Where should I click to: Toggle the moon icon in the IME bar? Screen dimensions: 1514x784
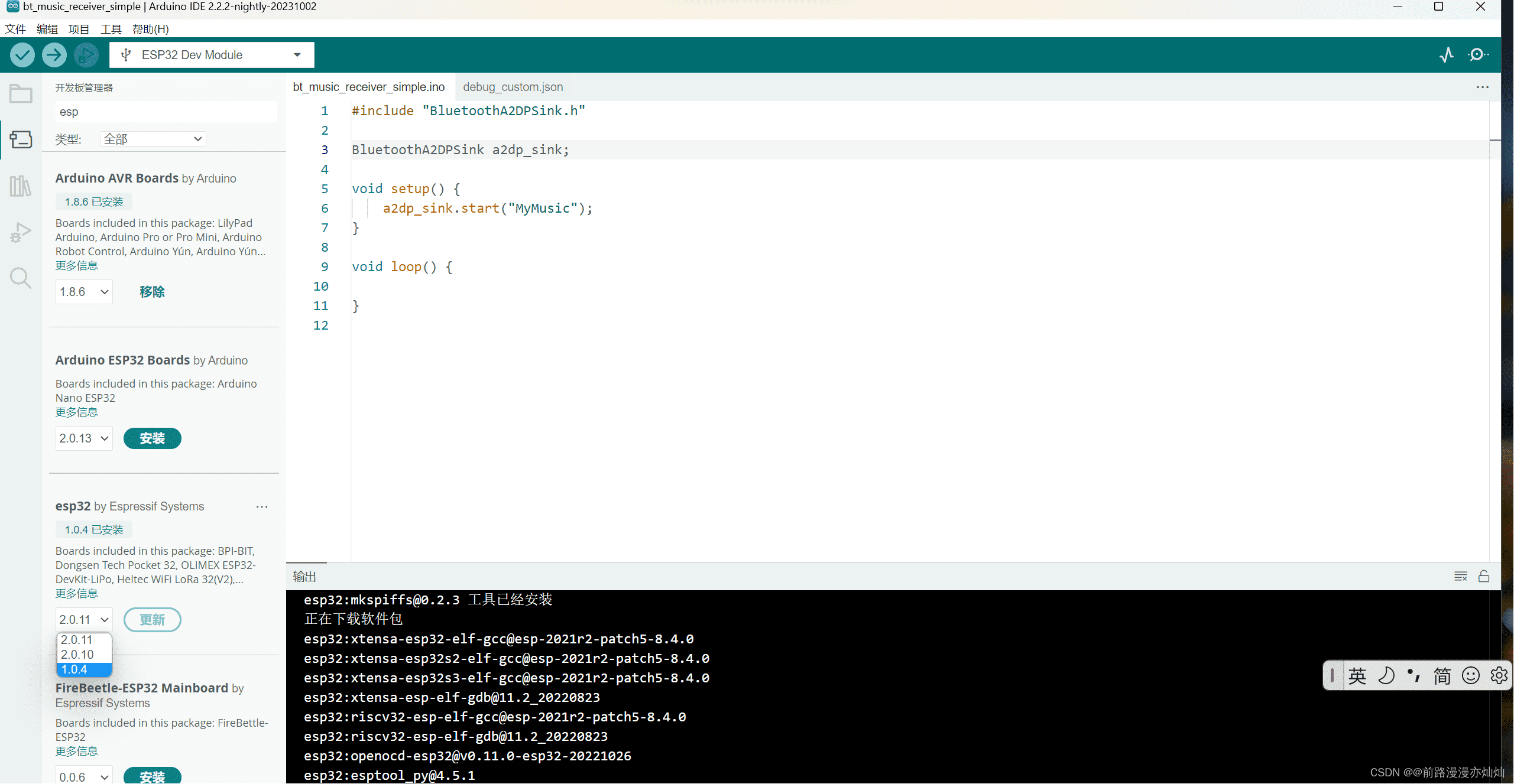[1386, 675]
